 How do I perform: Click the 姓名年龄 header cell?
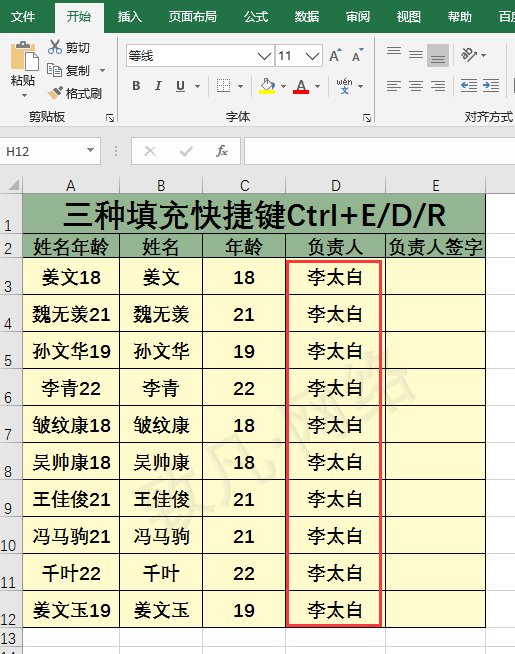71,246
